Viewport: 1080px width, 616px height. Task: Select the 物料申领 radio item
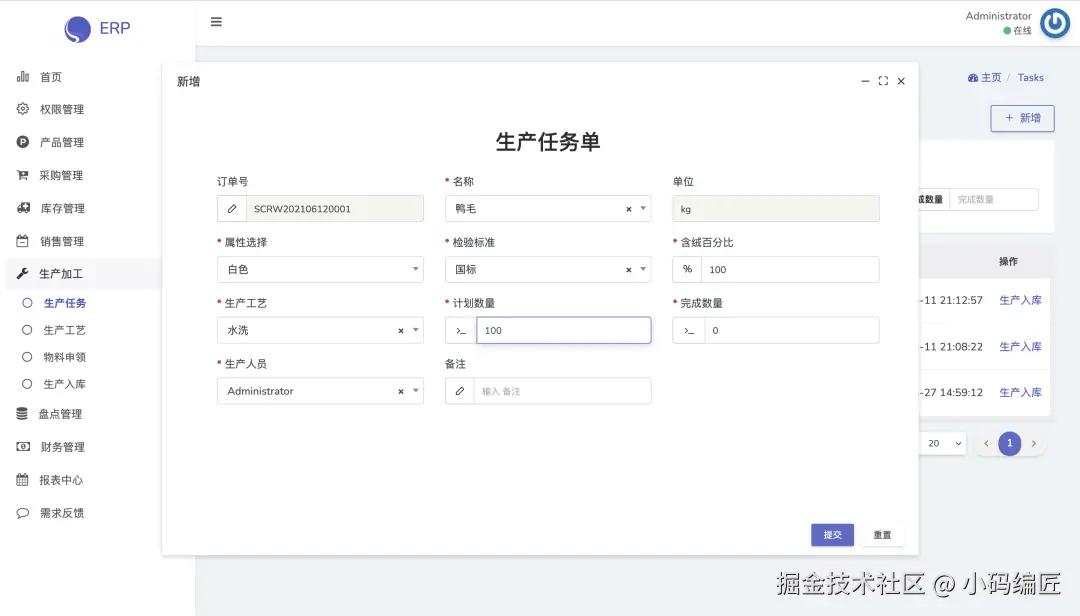(x=28, y=357)
